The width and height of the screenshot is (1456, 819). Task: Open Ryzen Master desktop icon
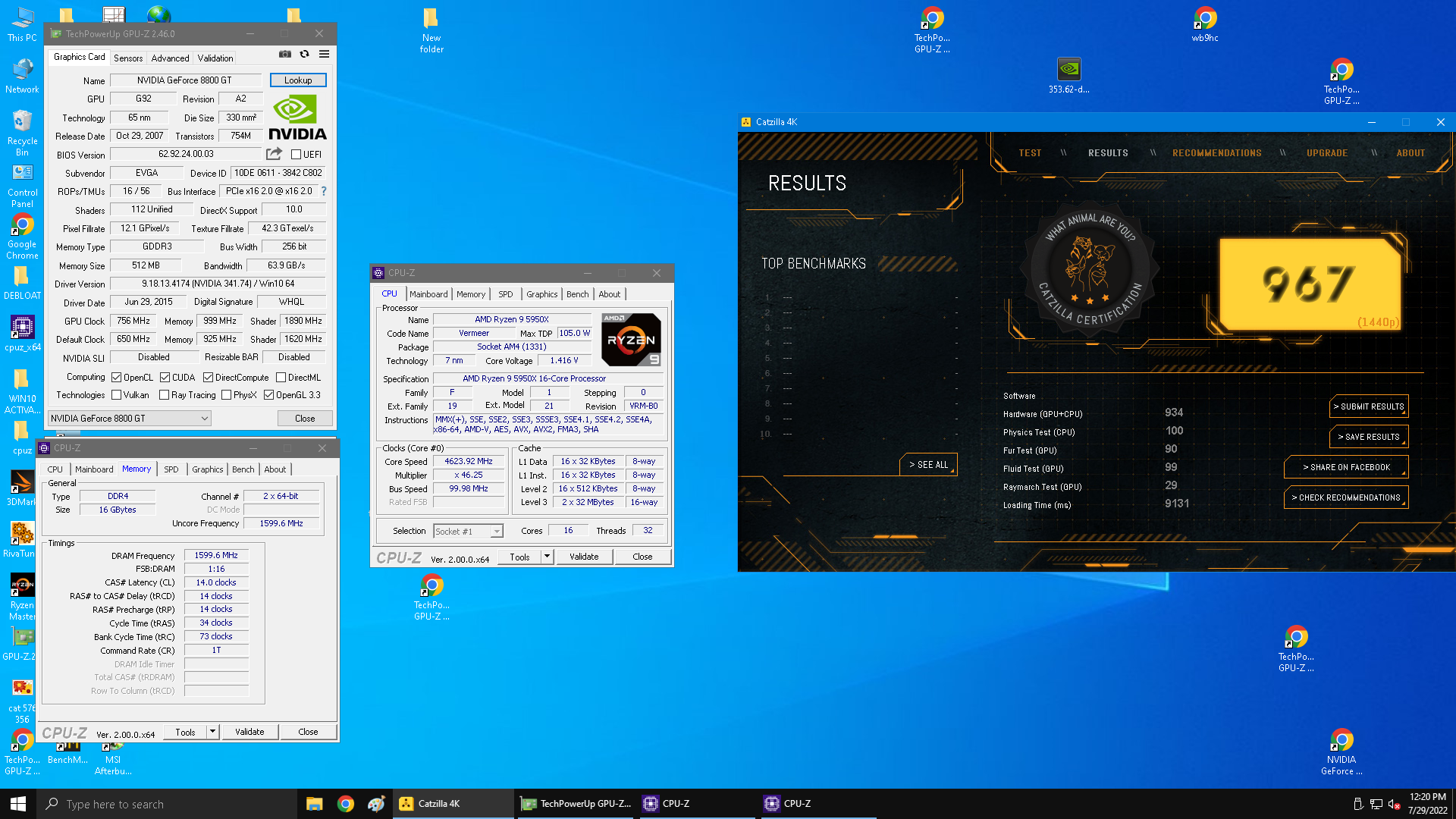[x=22, y=598]
